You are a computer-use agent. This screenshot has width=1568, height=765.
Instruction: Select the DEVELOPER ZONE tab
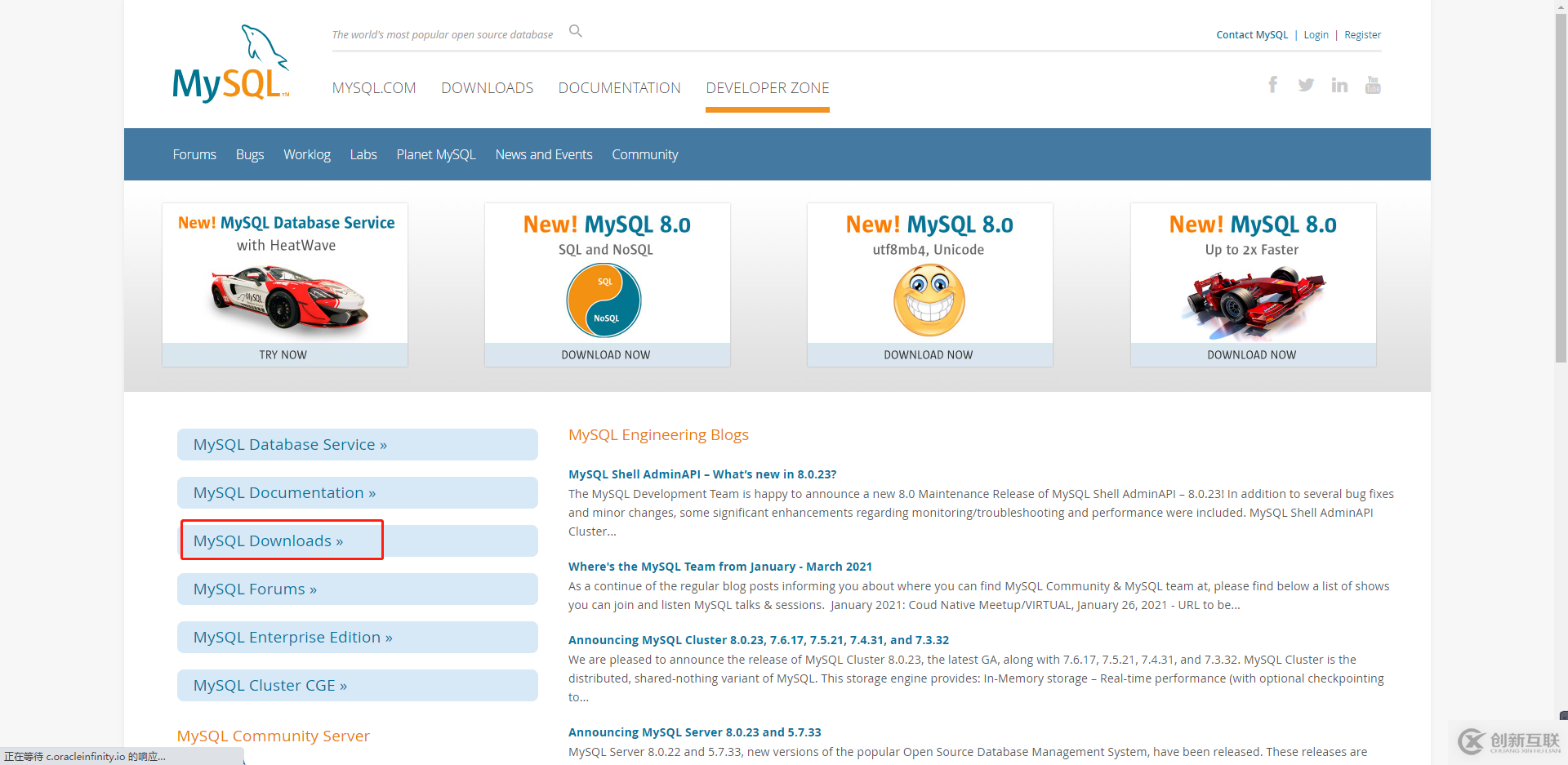[x=768, y=88]
